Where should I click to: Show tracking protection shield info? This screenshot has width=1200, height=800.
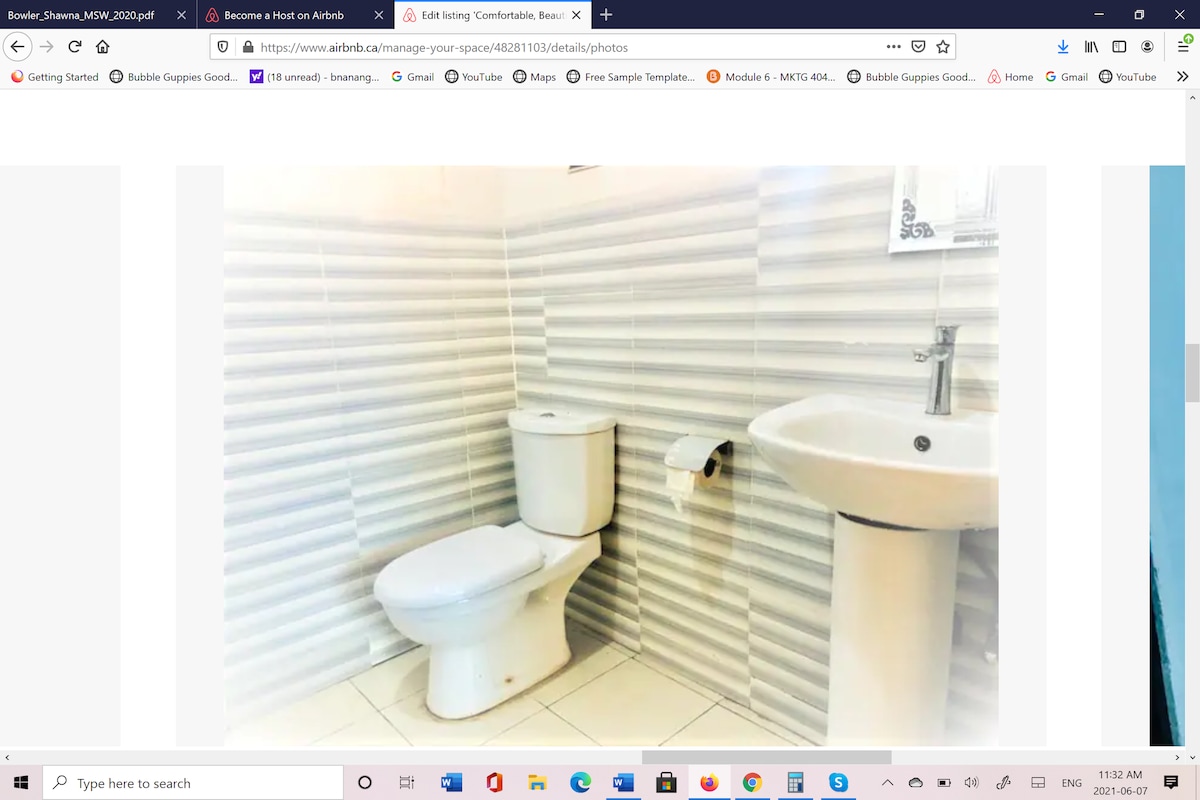(x=223, y=47)
